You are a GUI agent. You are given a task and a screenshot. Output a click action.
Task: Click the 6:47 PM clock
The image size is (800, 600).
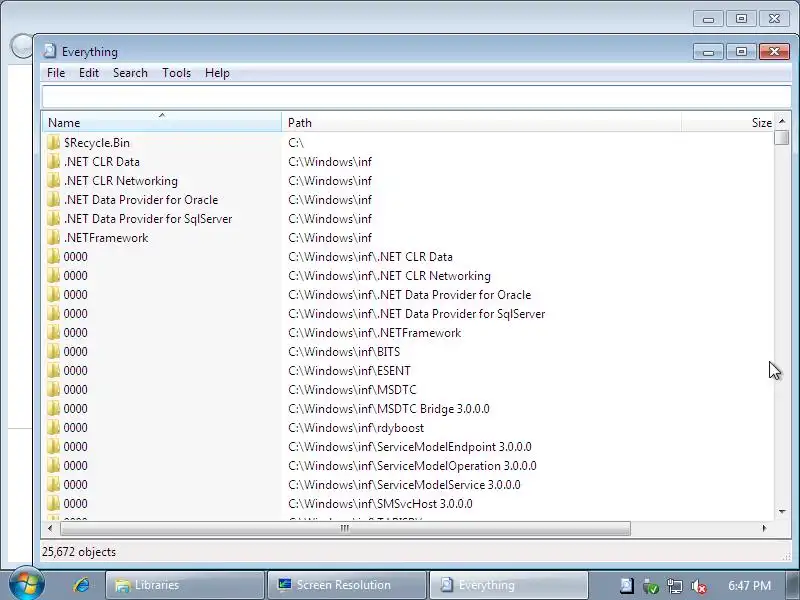749,585
